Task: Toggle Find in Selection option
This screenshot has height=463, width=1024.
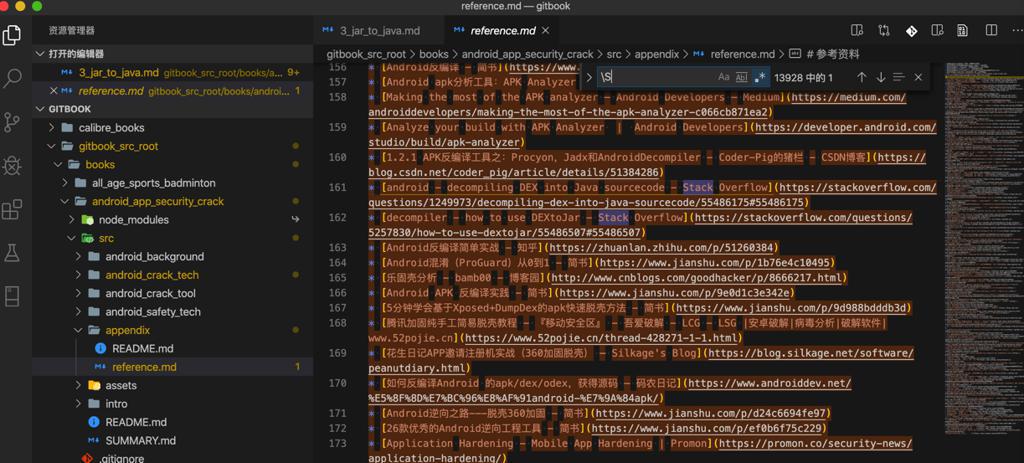Action: coord(899,77)
